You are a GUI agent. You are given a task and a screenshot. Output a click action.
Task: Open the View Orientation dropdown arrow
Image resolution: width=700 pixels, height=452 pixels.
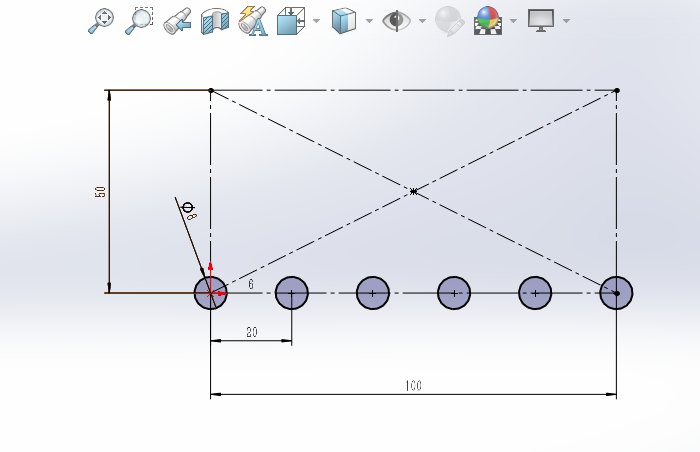coord(317,21)
